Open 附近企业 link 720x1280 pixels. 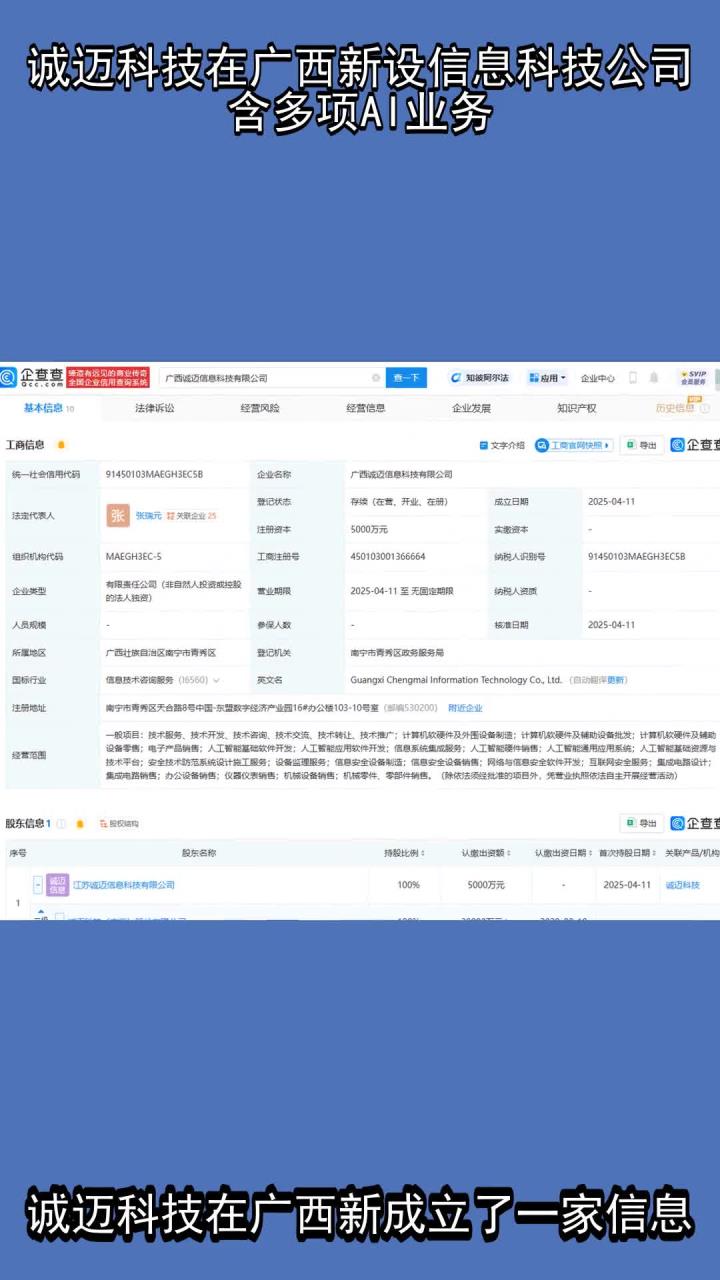pos(465,708)
